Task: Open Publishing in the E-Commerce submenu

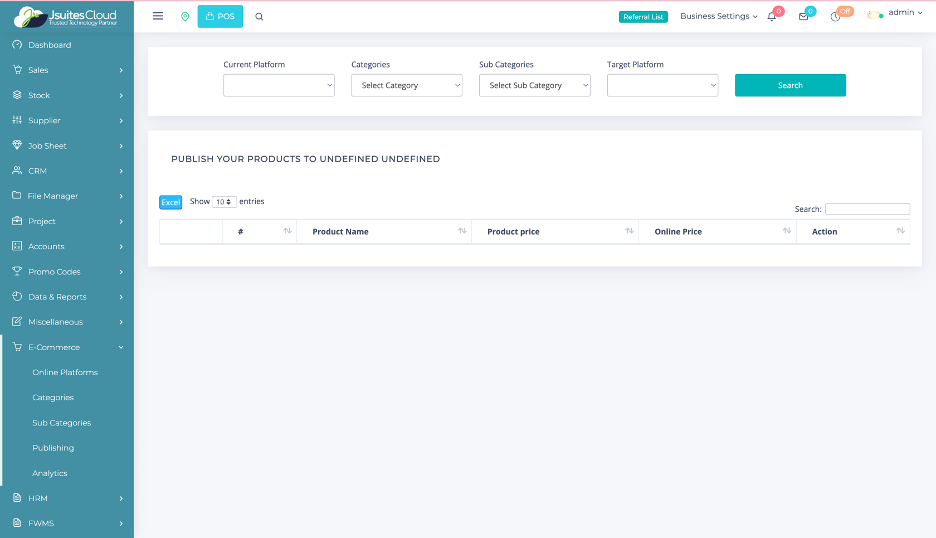Action: click(x=53, y=448)
